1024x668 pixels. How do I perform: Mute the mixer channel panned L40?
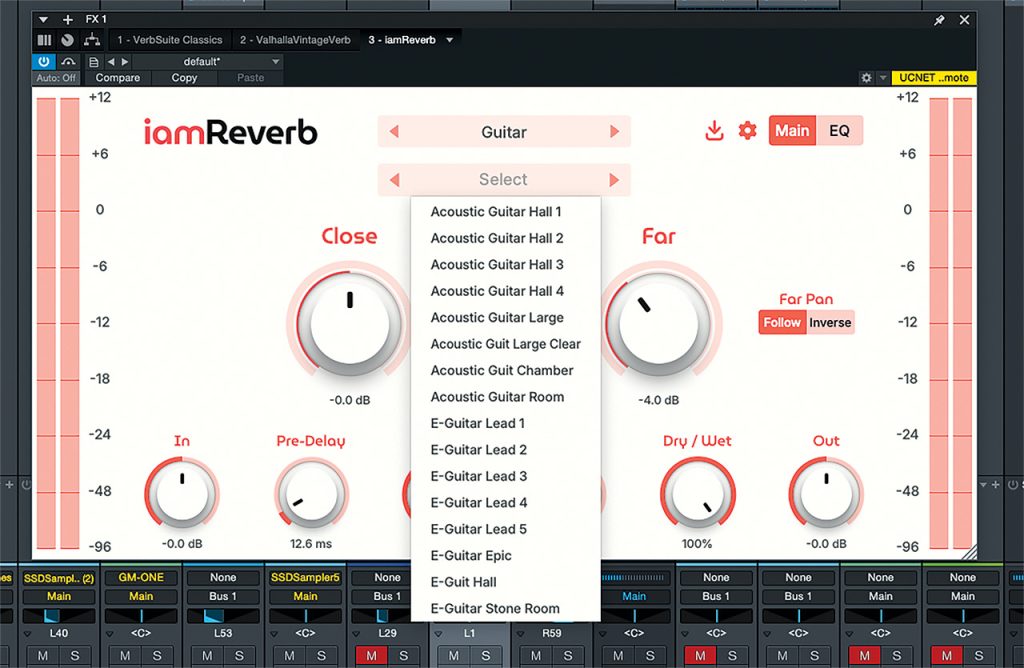pyautogui.click(x=43, y=656)
